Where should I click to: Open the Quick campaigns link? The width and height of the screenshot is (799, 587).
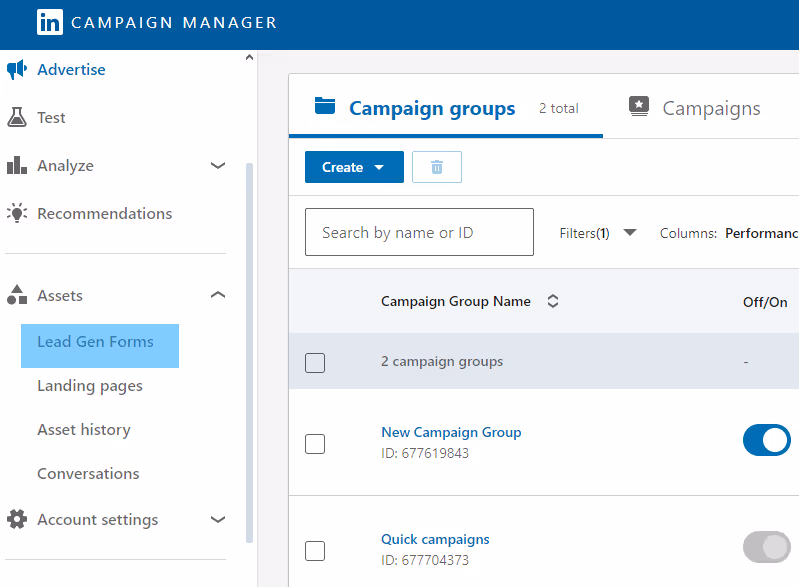coord(435,539)
